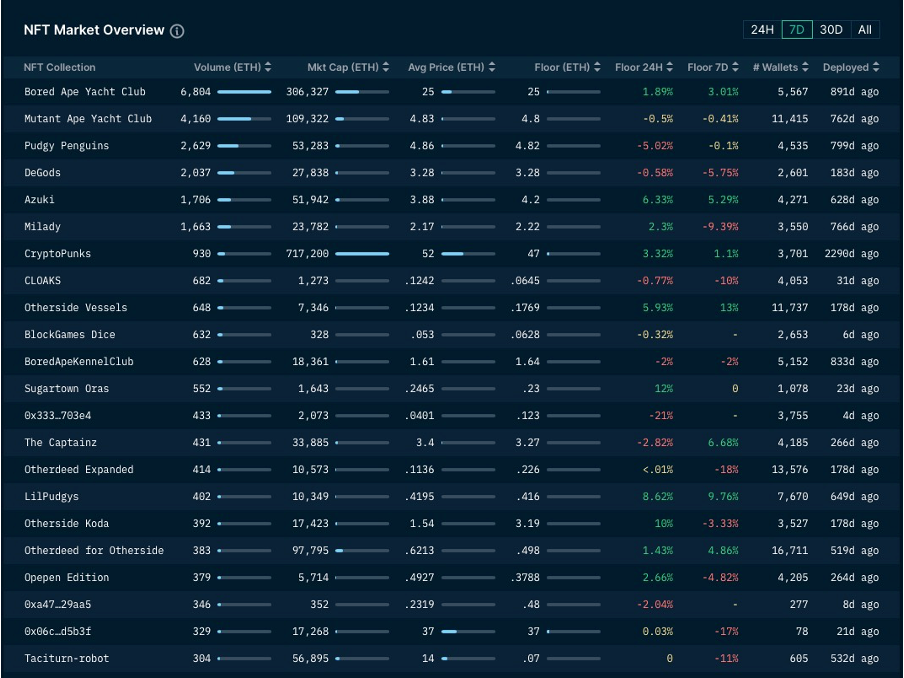The height and width of the screenshot is (678, 904).
Task: Sort by Avg Price (ETH) using its arrows
Action: click(x=492, y=67)
